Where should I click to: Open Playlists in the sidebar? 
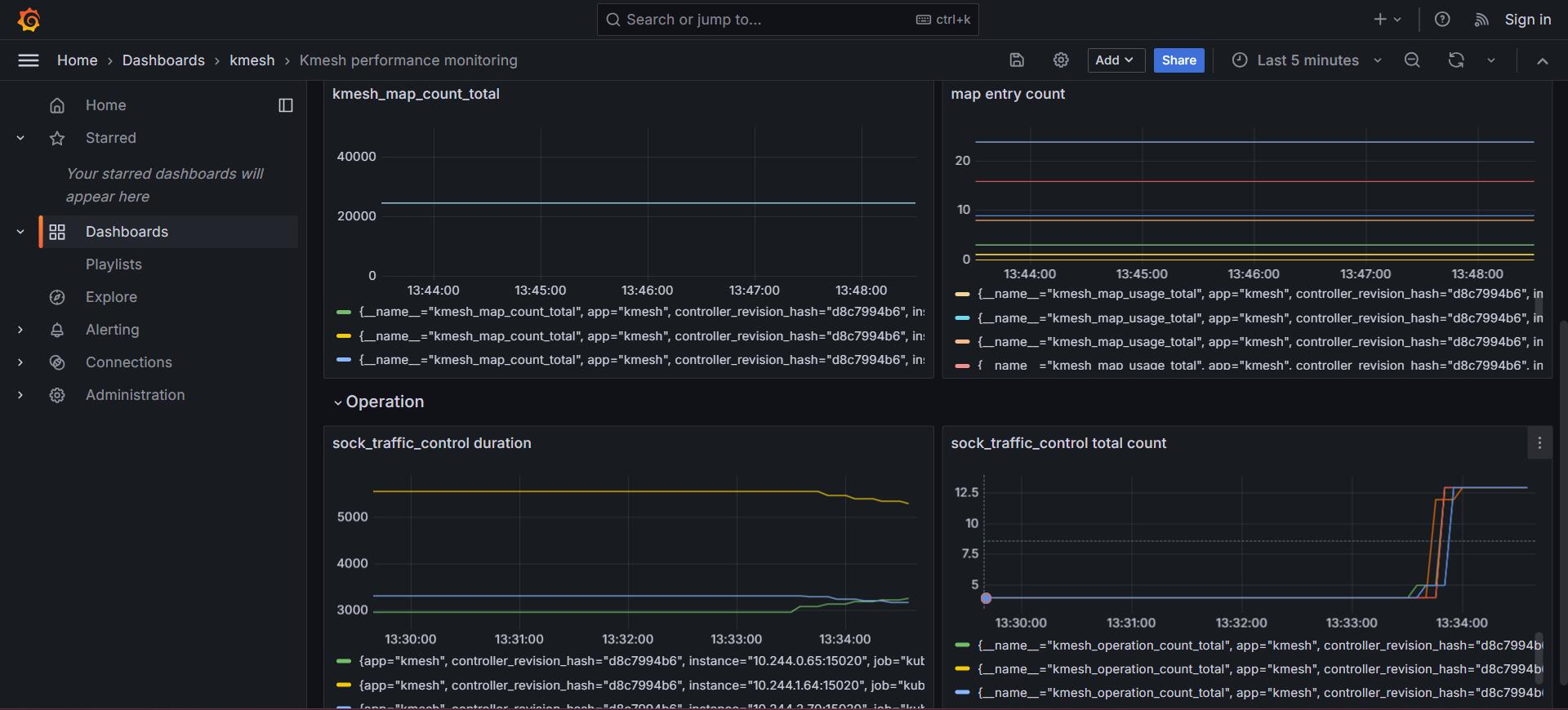114,264
